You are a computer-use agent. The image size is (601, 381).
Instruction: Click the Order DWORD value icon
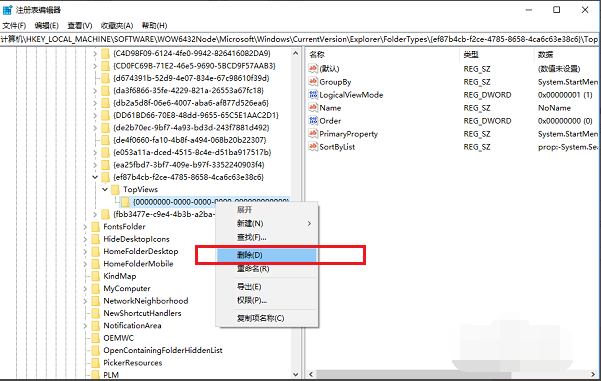pyautogui.click(x=313, y=121)
